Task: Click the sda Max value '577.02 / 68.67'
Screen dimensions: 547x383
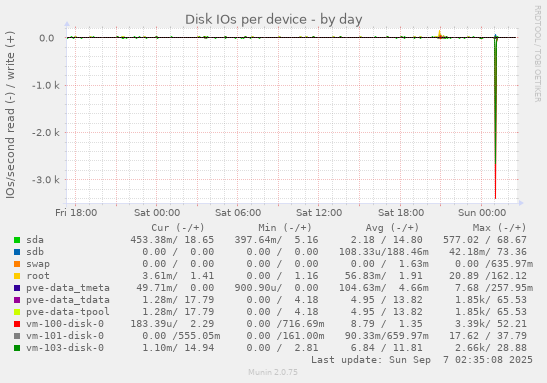Action: [485, 240]
